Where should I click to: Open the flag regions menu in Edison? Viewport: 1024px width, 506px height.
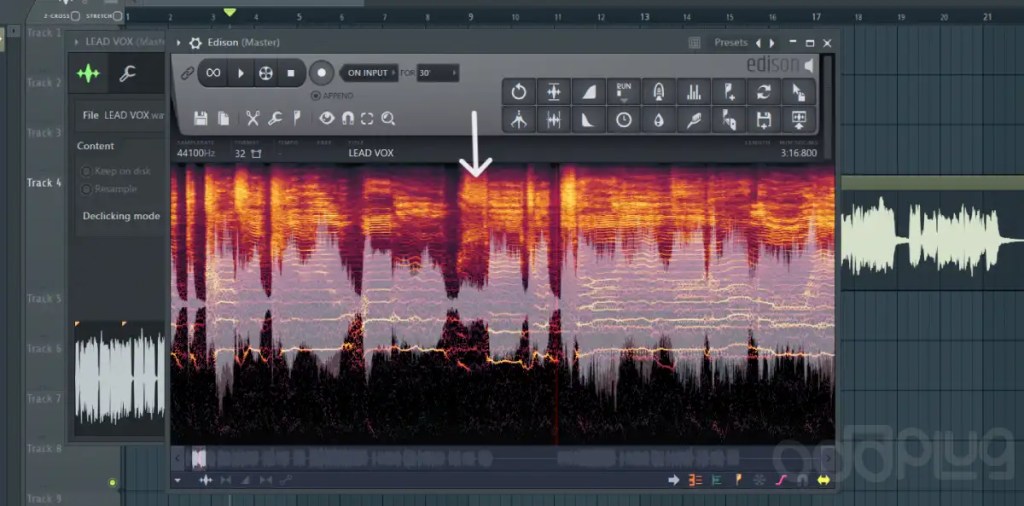[296, 118]
